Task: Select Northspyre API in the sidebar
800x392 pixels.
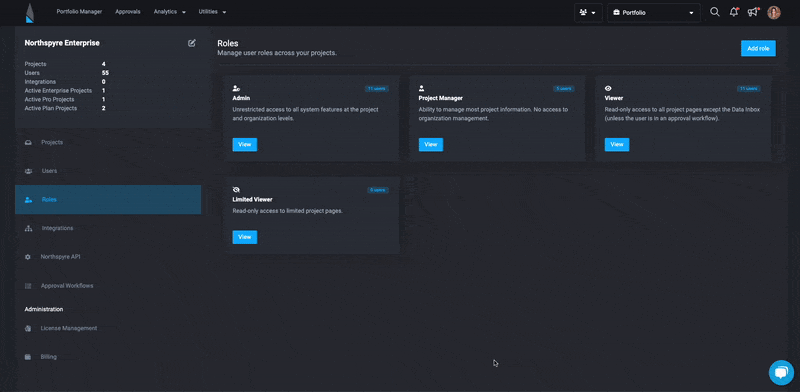Action: pos(108,257)
